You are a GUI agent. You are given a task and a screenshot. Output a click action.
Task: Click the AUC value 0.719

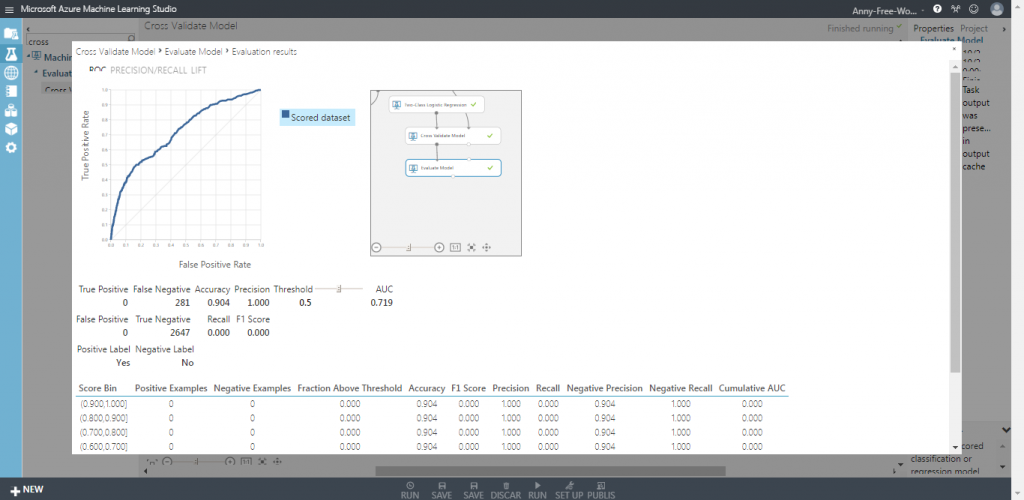(381, 303)
